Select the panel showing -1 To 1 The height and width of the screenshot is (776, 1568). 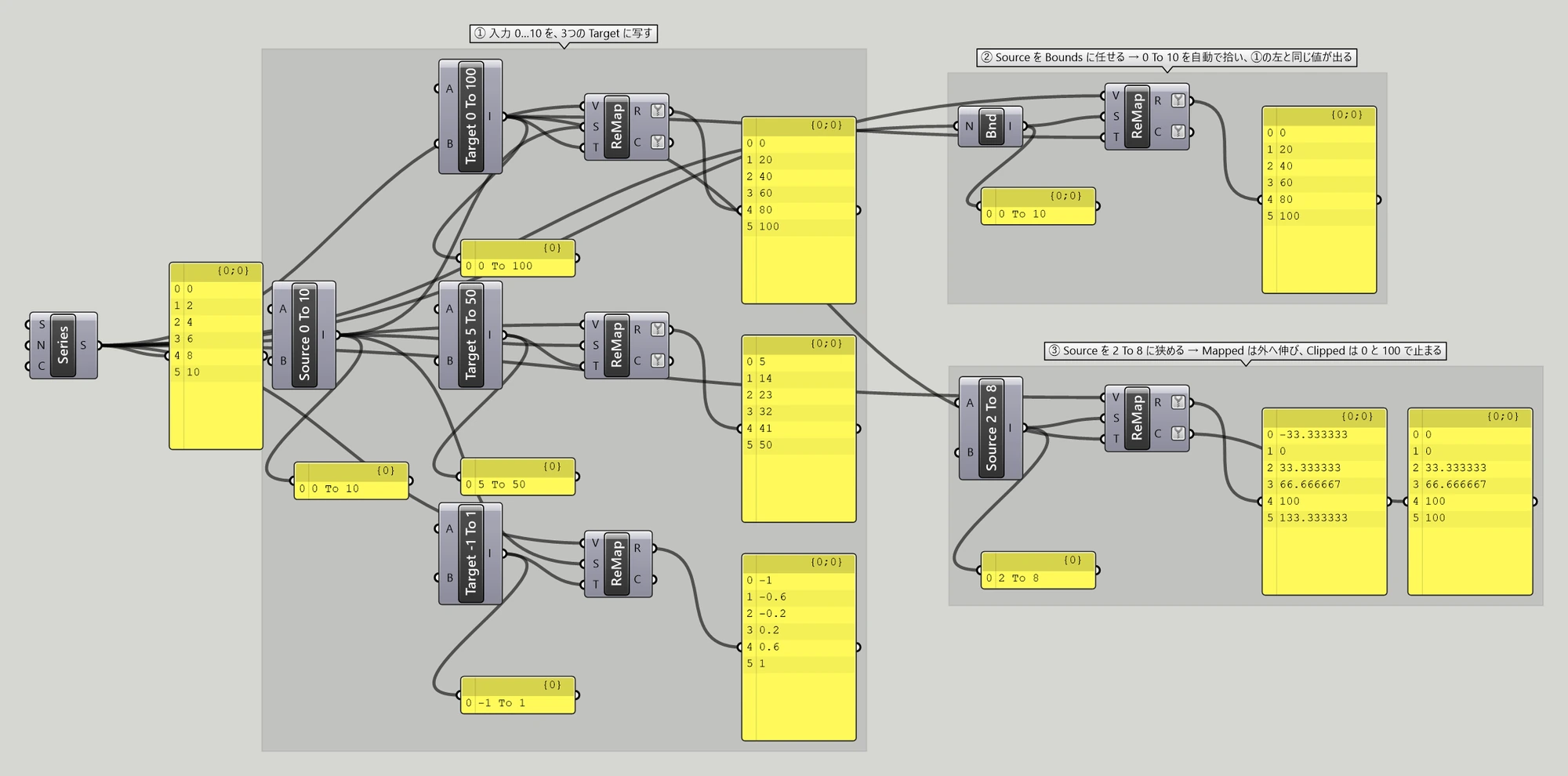[517, 695]
